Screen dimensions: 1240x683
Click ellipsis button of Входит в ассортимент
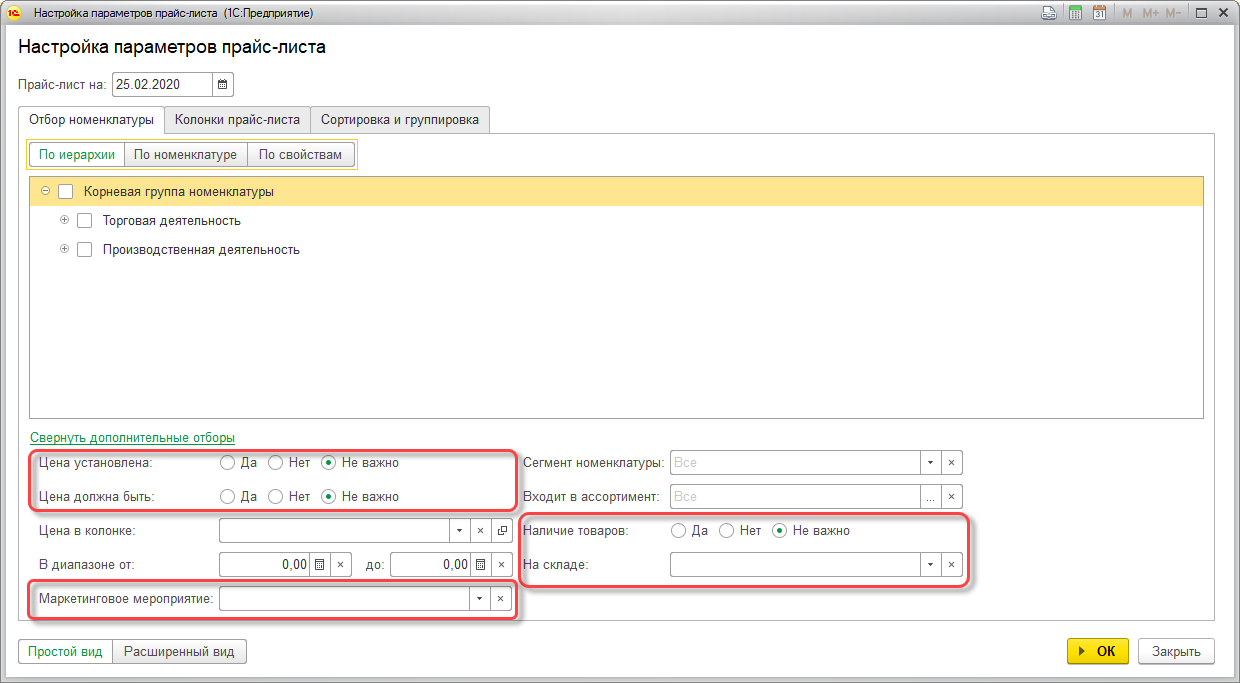[x=930, y=497]
